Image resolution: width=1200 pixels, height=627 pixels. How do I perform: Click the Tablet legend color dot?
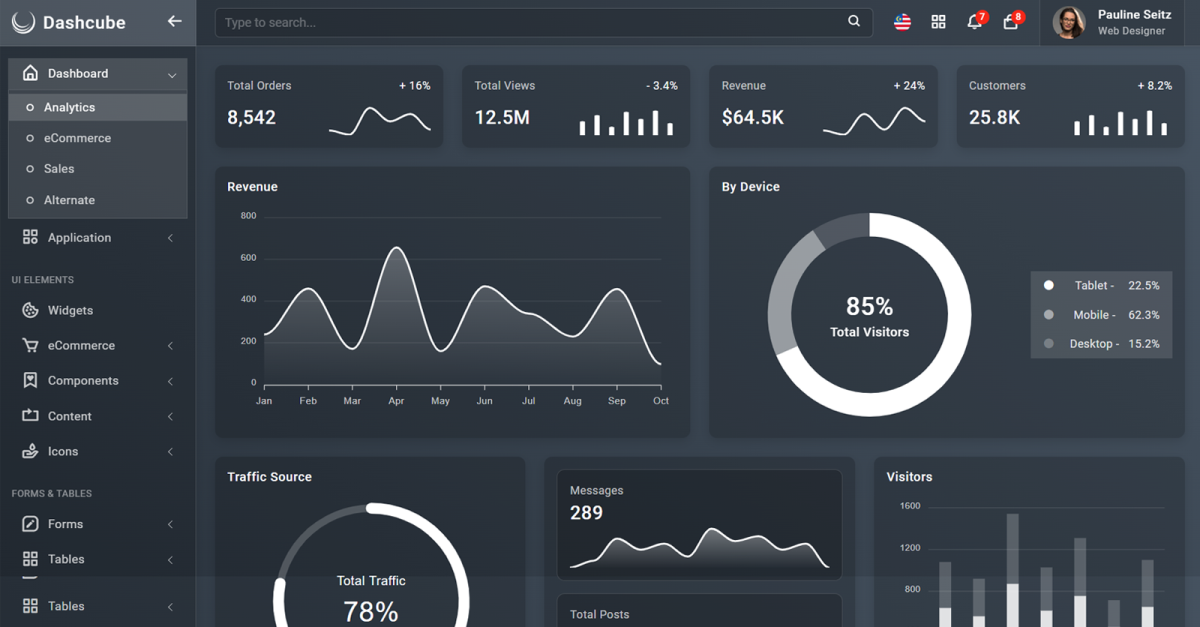[1048, 285]
